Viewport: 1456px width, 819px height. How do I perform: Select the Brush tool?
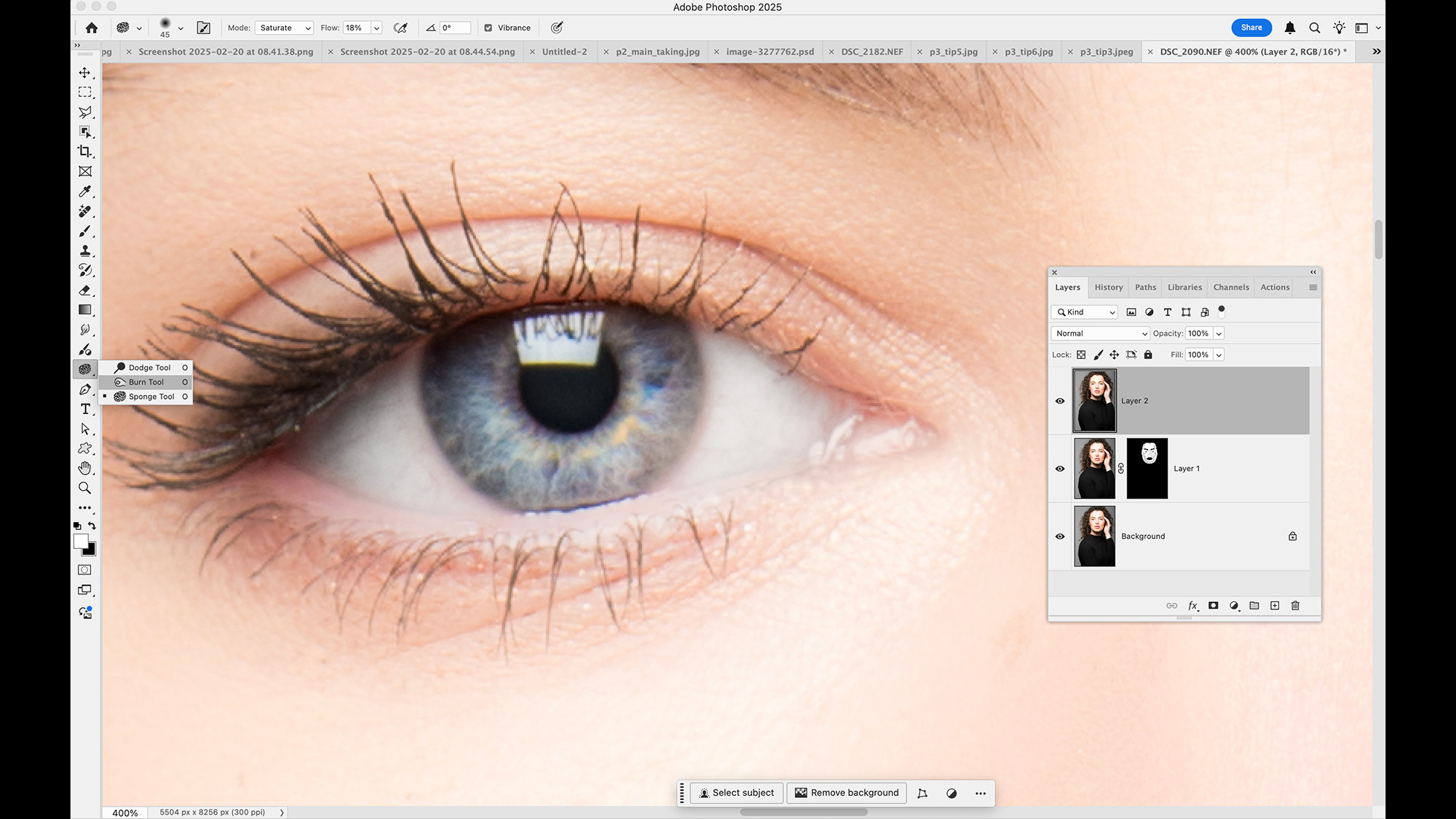coord(85,231)
